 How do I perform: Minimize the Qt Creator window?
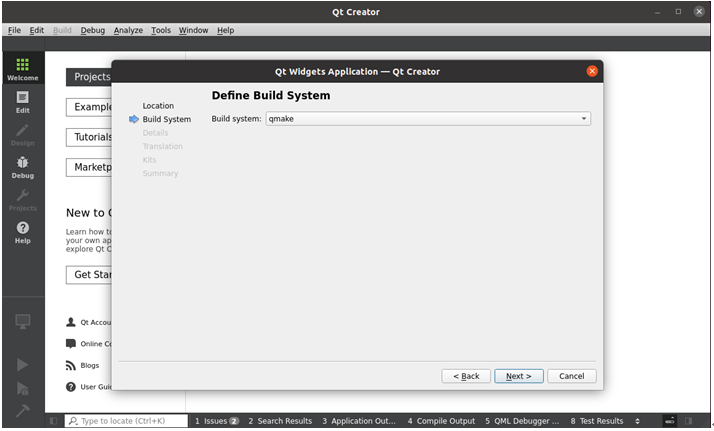657,12
